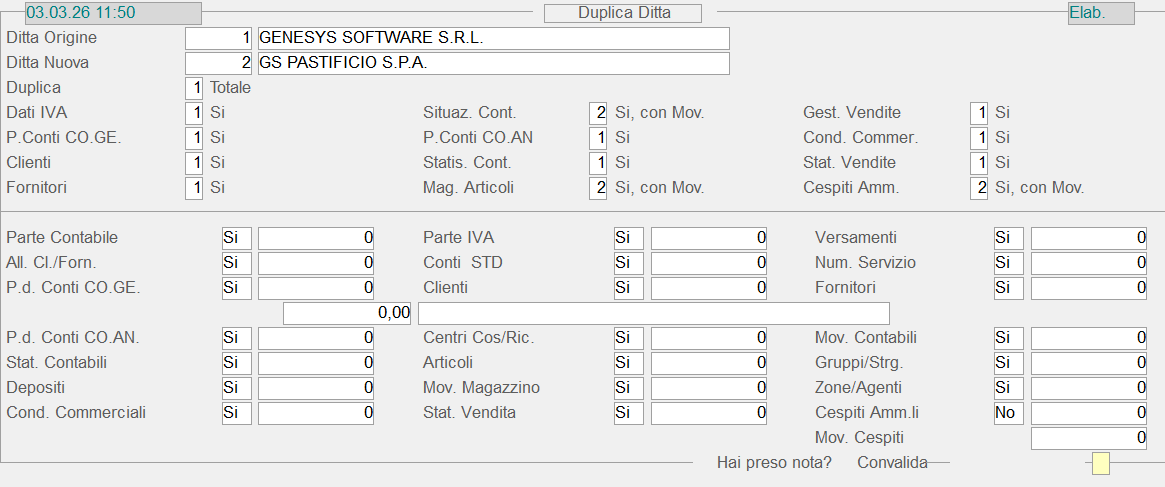Click the Ditta Origine code field
This screenshot has width=1165, height=487.
pyautogui.click(x=219, y=38)
